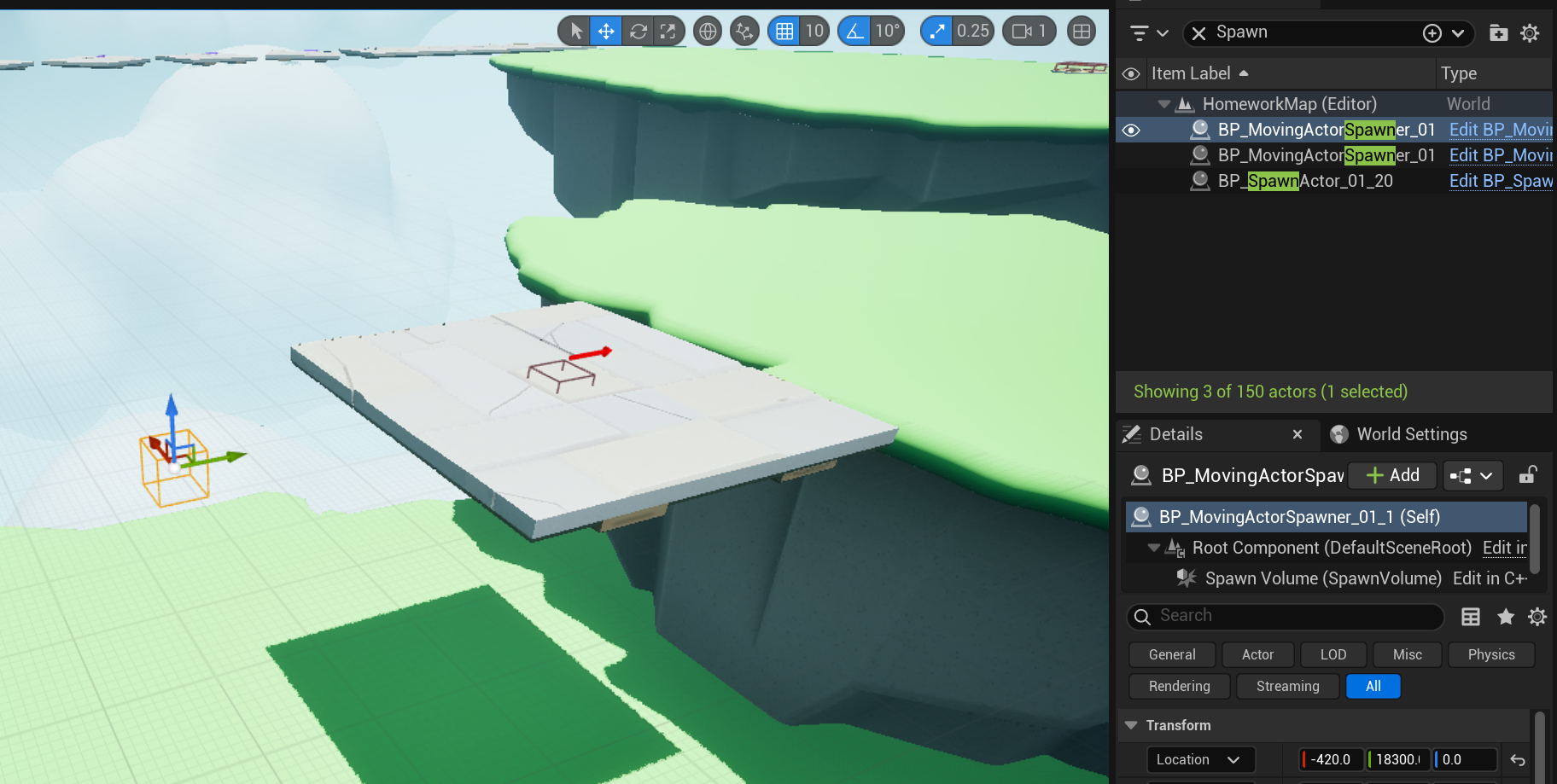Toggle grid snapping on or off
Viewport: 1557px width, 784px height.
(784, 32)
